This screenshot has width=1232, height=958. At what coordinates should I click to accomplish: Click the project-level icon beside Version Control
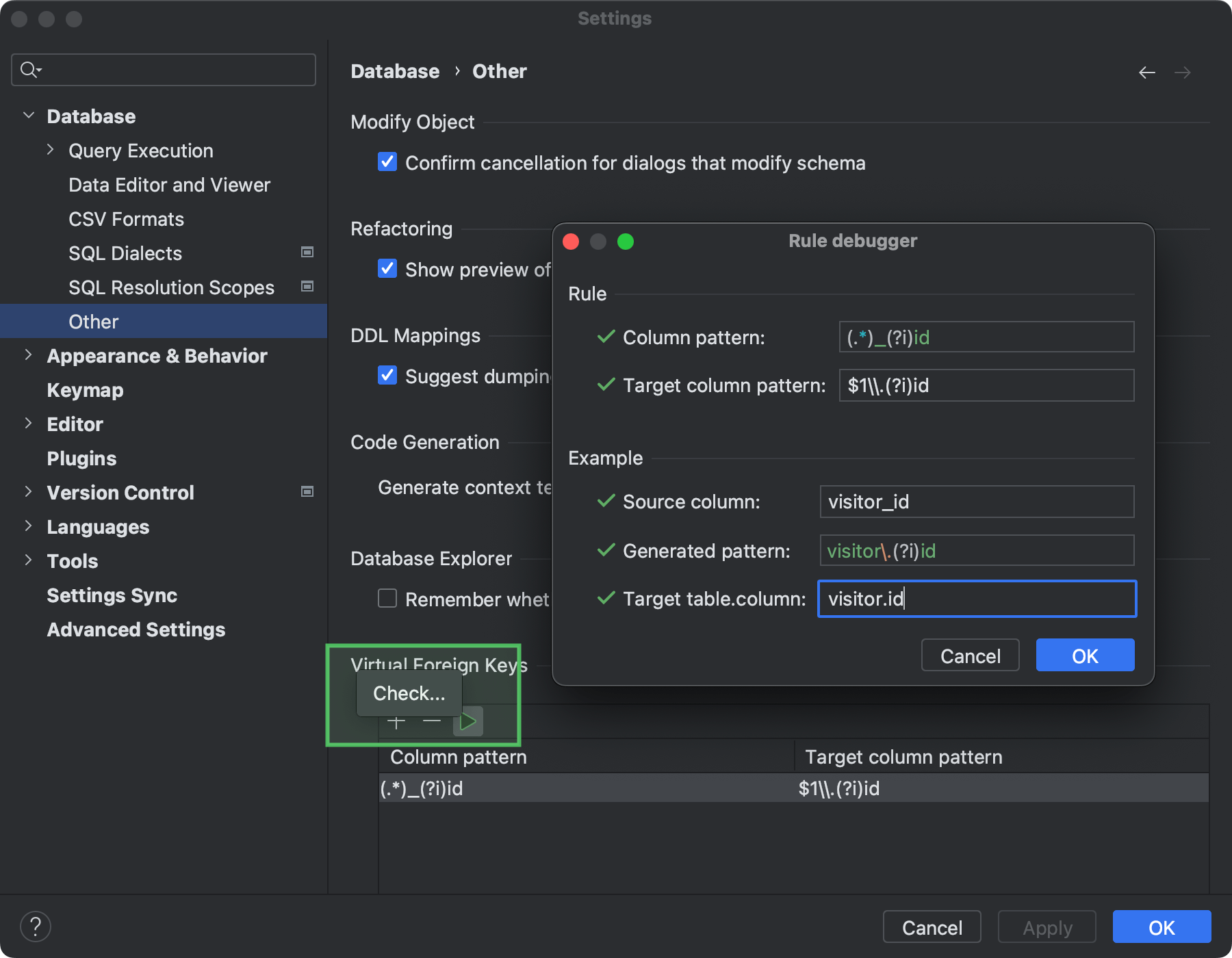click(307, 491)
